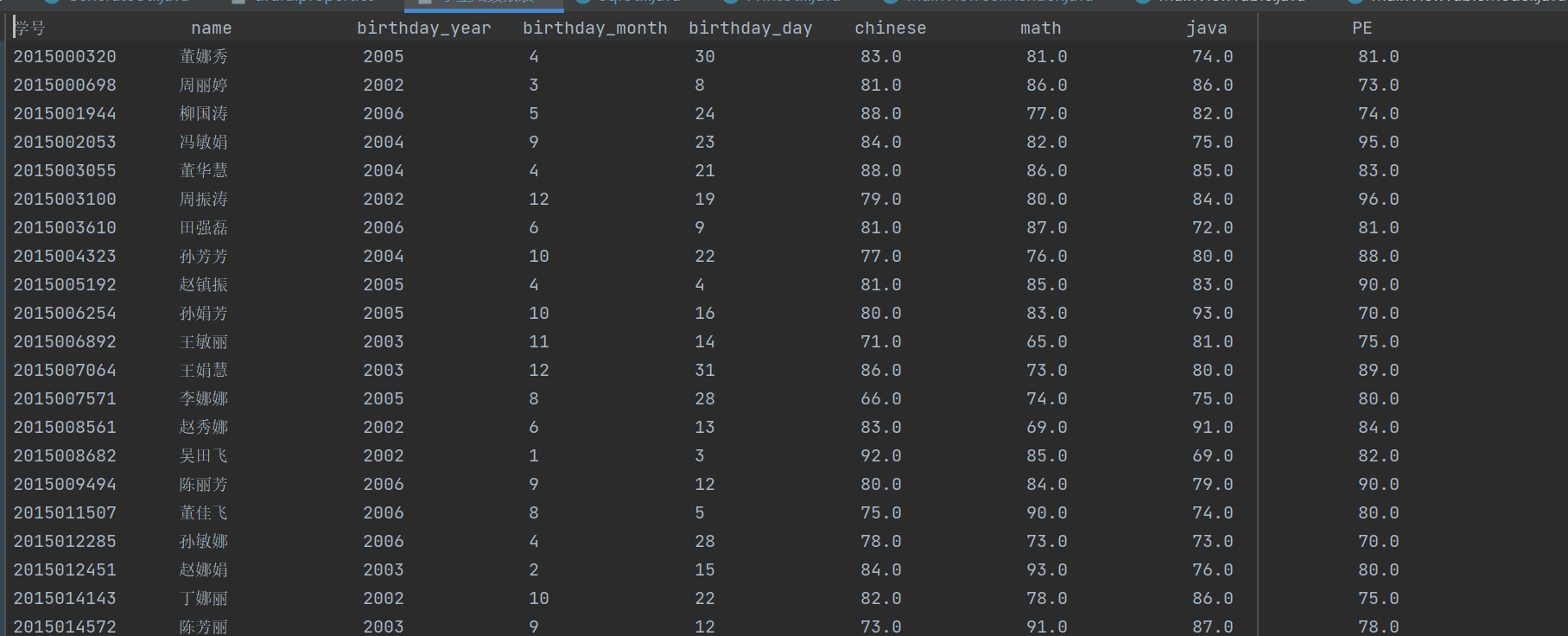Screen dimensions: 1568x636
Task: Select student ID 2015014572
Action: [65, 626]
